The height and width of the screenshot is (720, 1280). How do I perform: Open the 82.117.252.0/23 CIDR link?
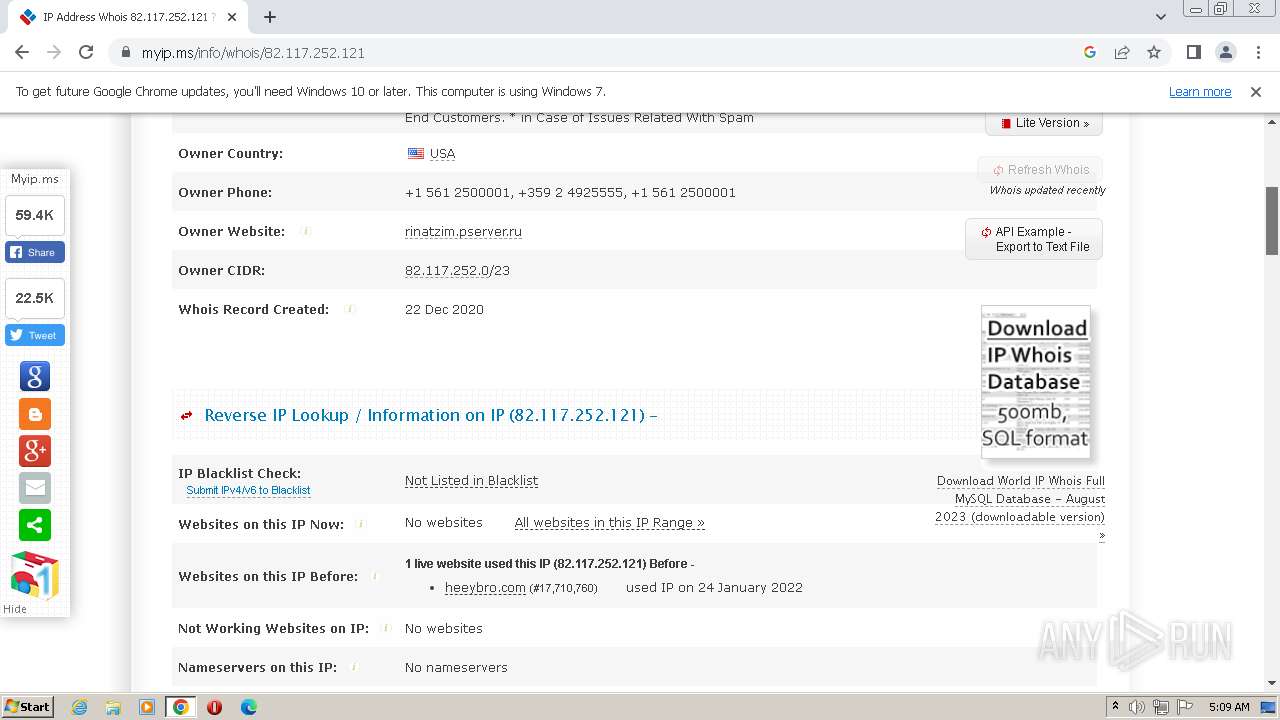pyautogui.click(x=457, y=270)
